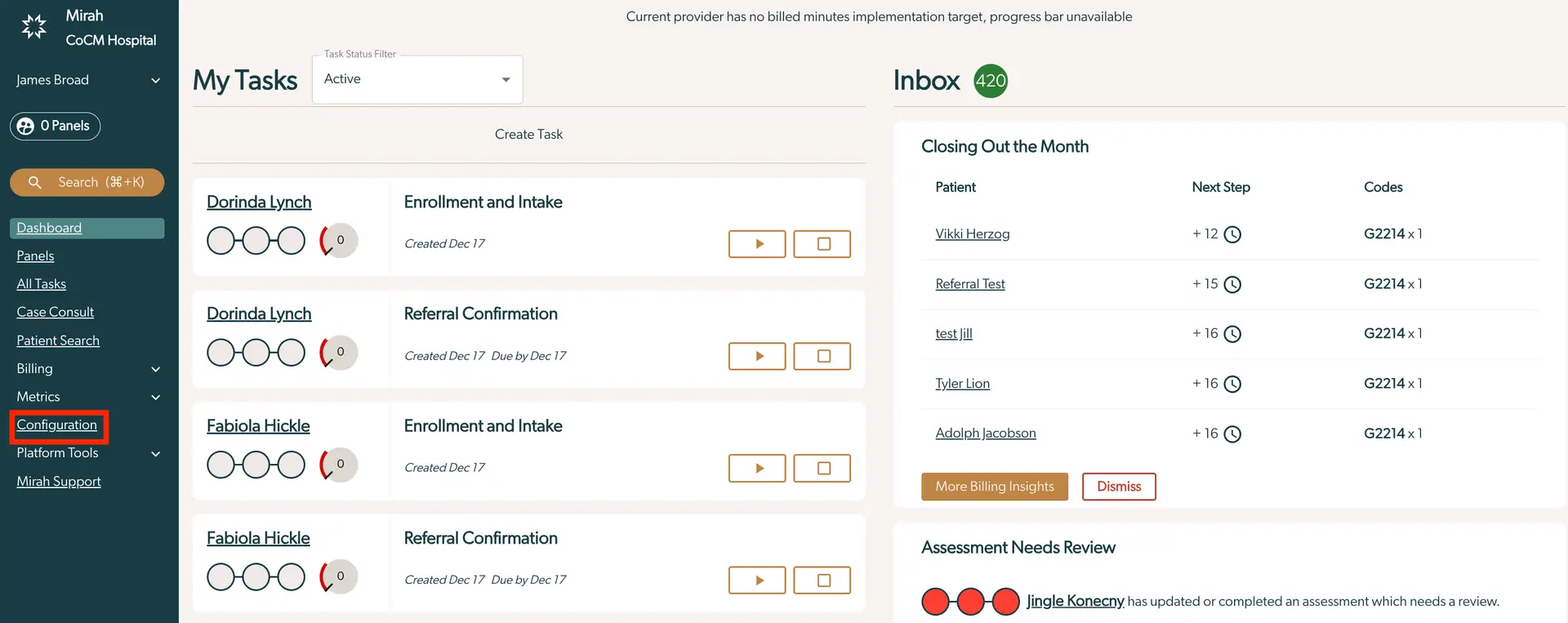Open Fabiola Hickle link on Referral Confirmation card

(x=258, y=538)
